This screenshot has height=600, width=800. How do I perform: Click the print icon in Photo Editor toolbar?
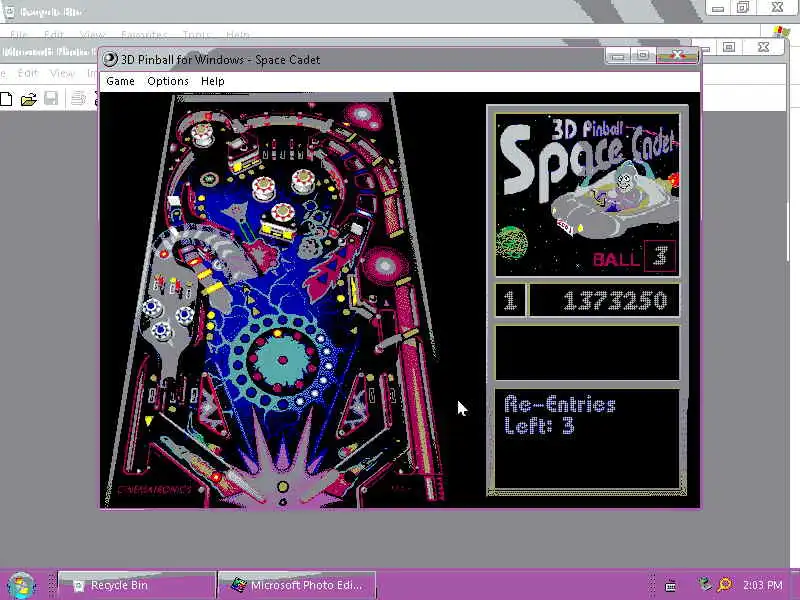tap(78, 98)
